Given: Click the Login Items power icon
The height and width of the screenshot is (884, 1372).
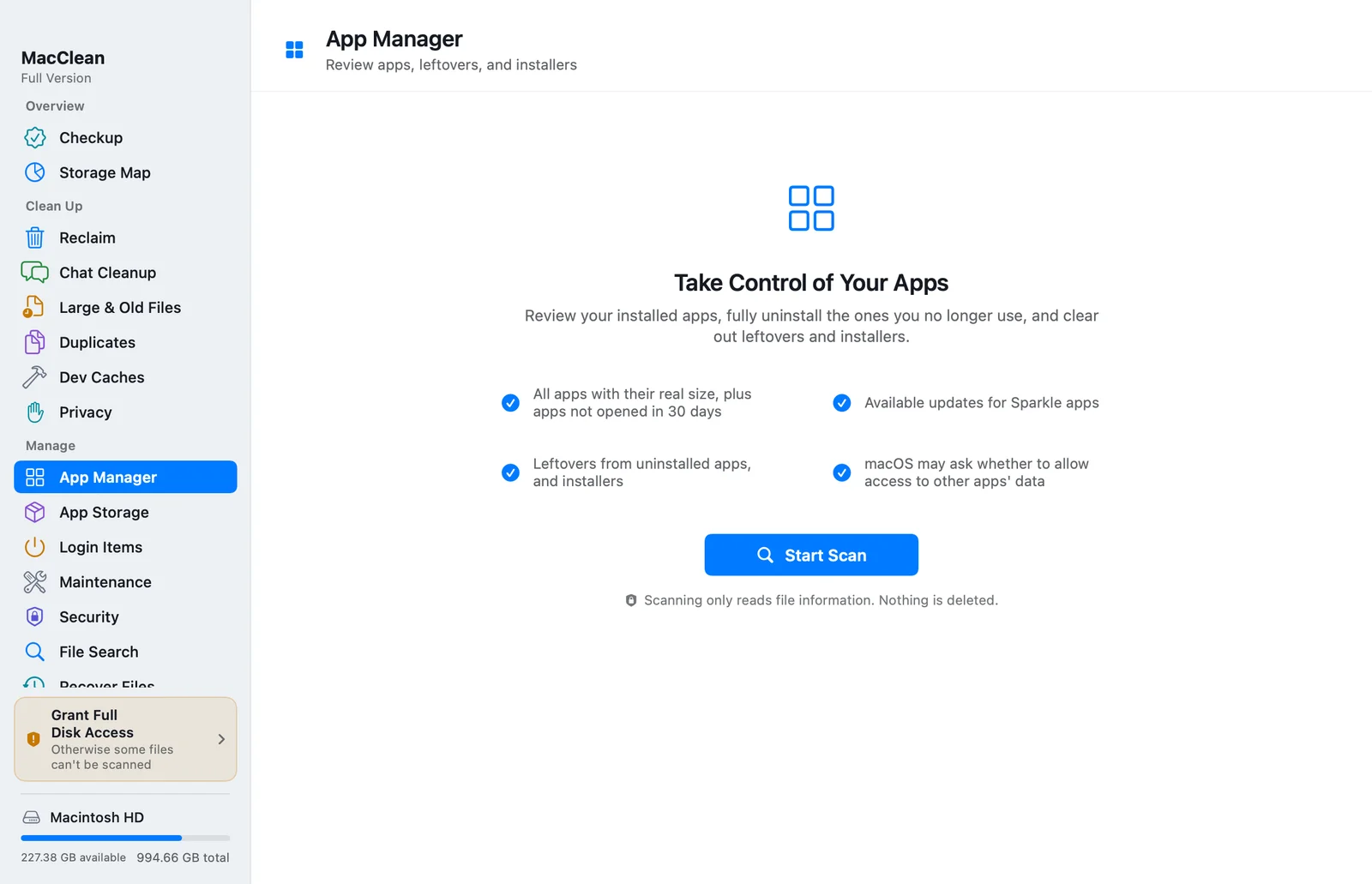Looking at the screenshot, I should [x=35, y=547].
